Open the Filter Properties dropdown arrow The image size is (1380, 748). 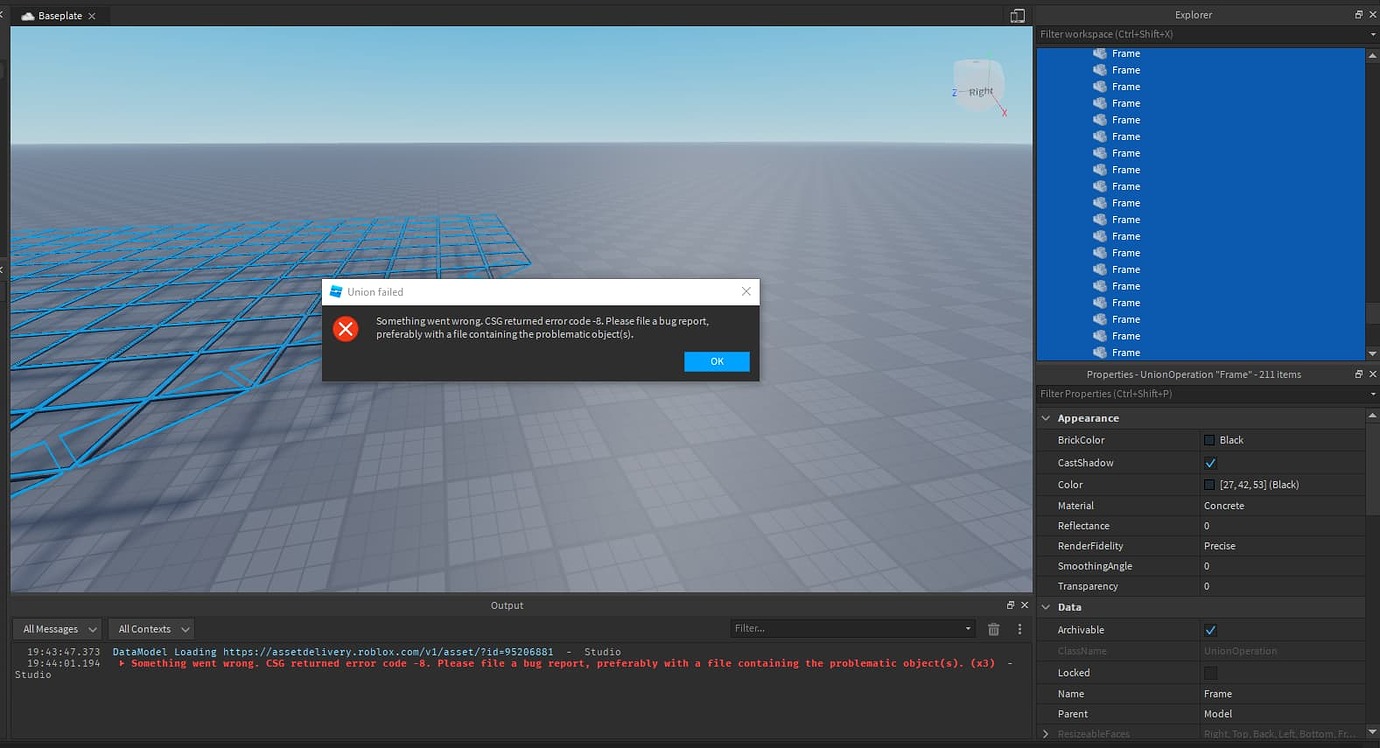tap(1374, 394)
